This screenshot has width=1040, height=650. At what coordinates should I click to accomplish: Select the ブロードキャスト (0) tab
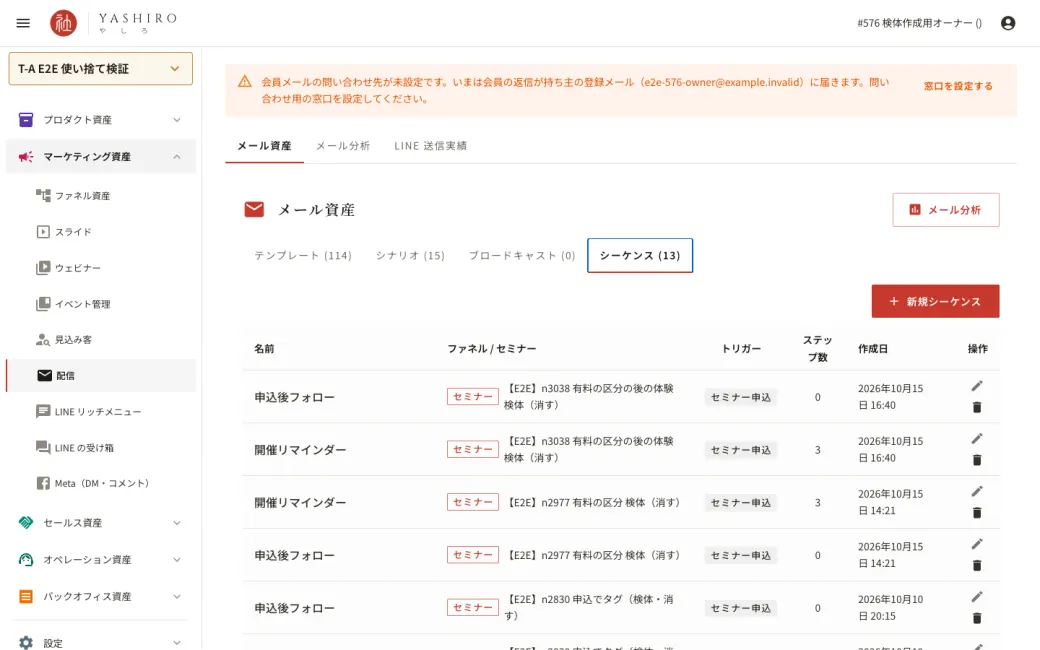click(522, 255)
